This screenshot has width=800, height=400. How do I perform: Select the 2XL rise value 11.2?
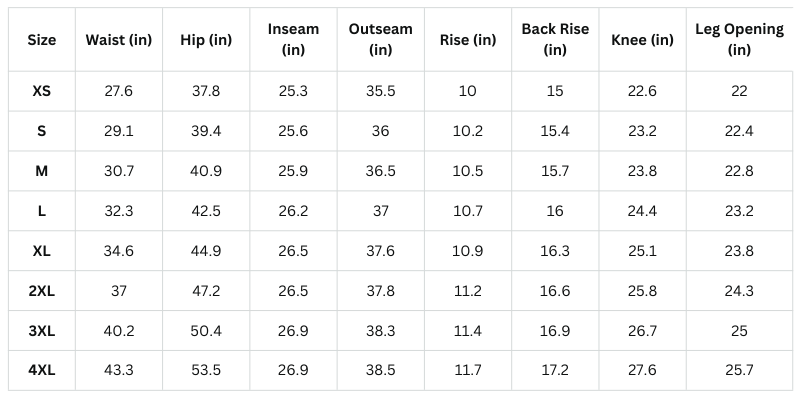coord(467,291)
